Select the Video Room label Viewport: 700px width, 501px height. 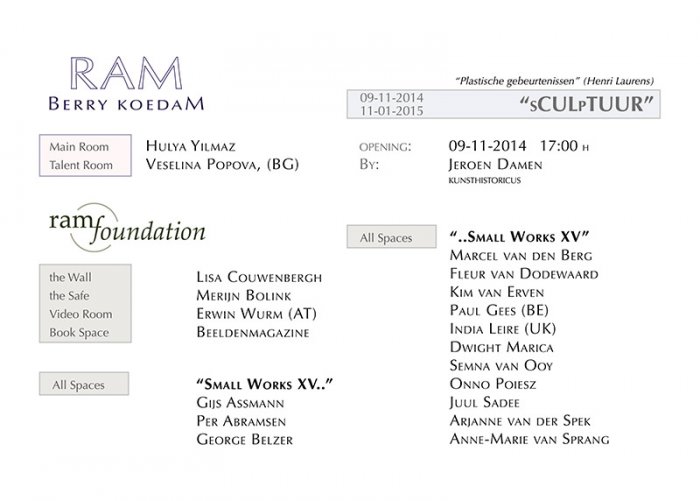click(81, 314)
